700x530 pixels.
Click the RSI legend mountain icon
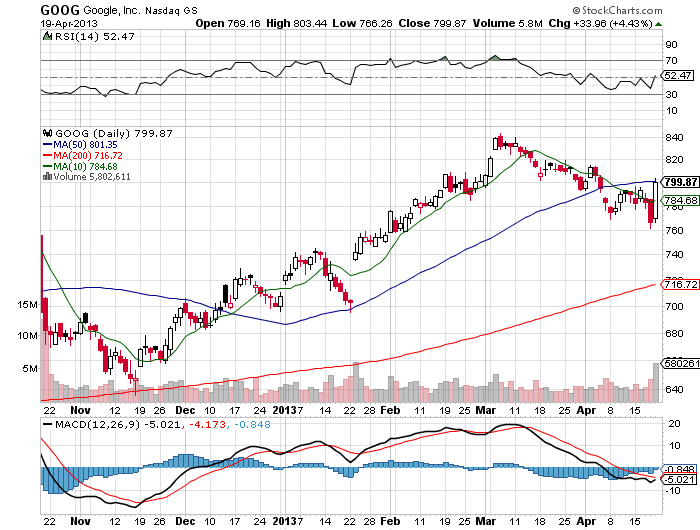[x=47, y=36]
